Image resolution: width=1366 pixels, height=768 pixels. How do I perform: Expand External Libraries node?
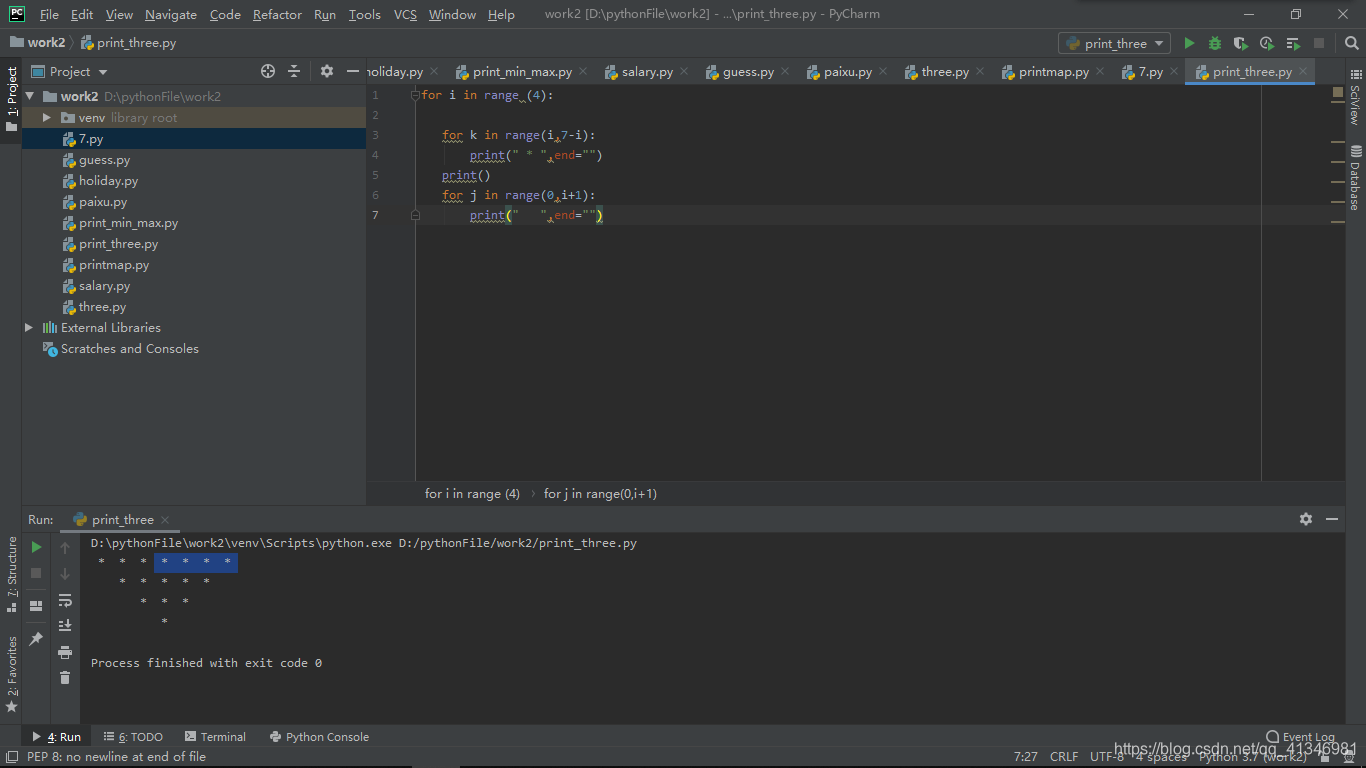click(x=29, y=327)
